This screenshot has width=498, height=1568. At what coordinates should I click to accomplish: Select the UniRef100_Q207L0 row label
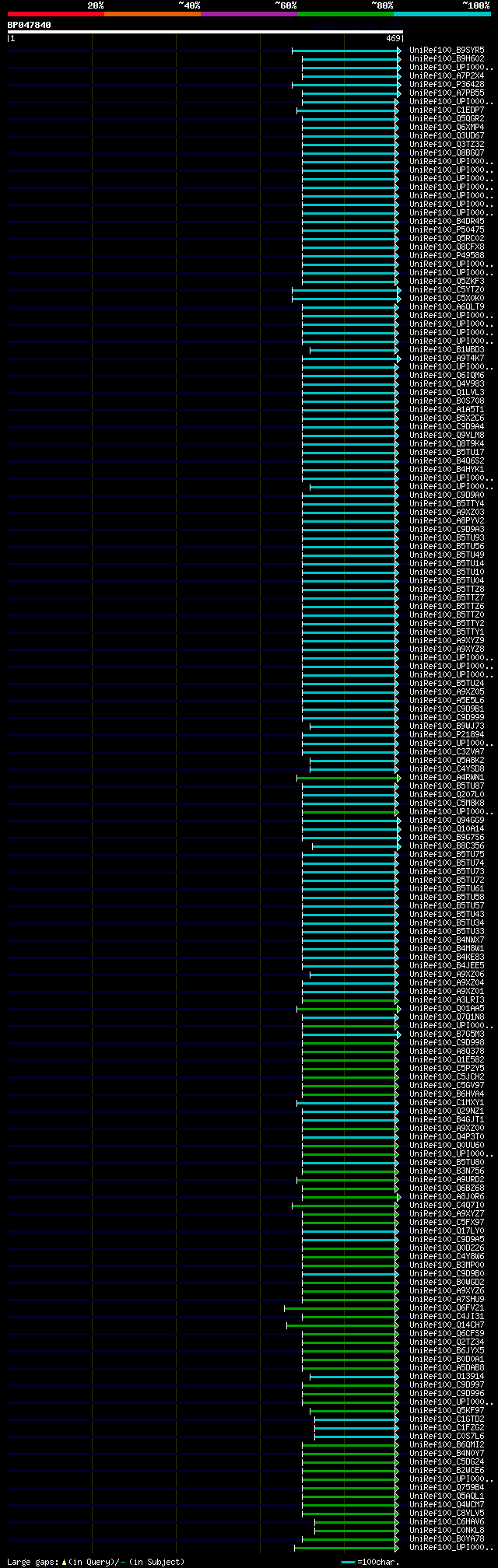pyautogui.click(x=447, y=794)
